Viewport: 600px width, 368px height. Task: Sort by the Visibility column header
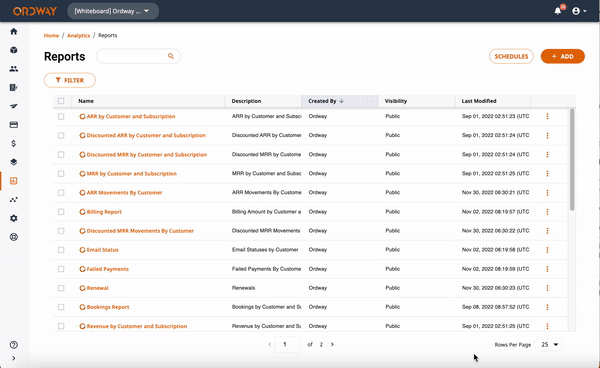click(396, 101)
